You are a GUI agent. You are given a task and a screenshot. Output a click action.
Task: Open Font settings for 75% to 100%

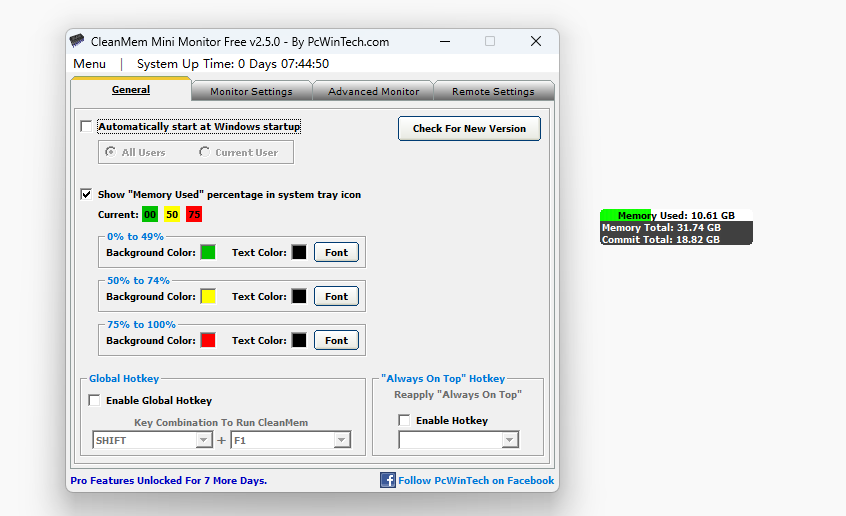point(336,340)
